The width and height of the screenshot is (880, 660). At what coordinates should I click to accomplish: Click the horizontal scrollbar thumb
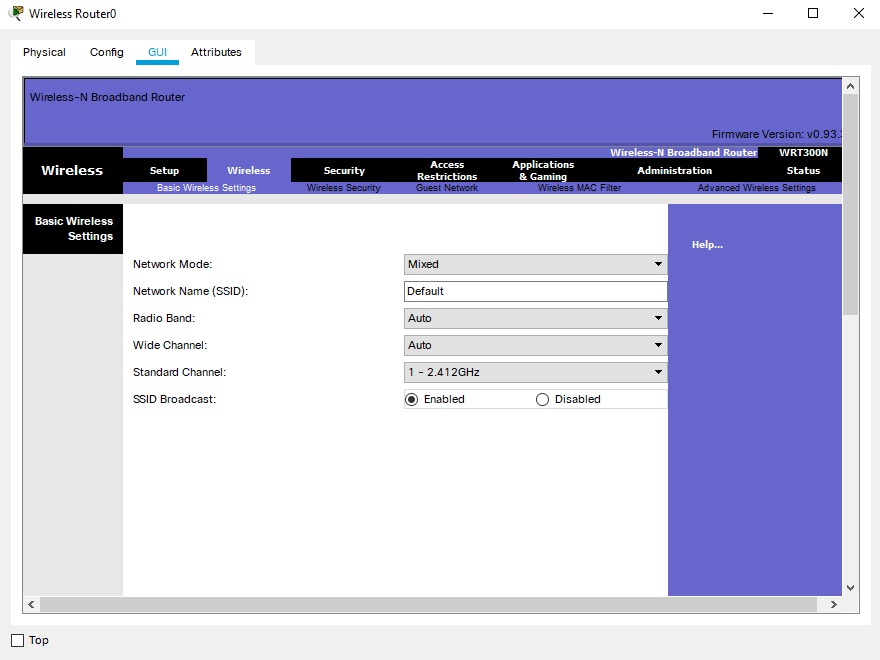pyautogui.click(x=428, y=604)
